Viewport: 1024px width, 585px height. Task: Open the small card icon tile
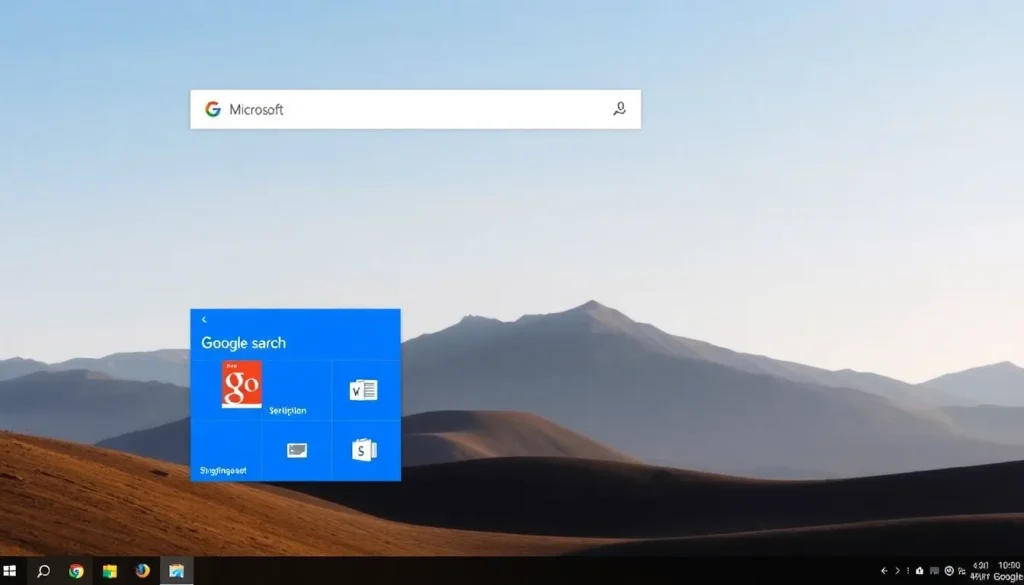[297, 451]
